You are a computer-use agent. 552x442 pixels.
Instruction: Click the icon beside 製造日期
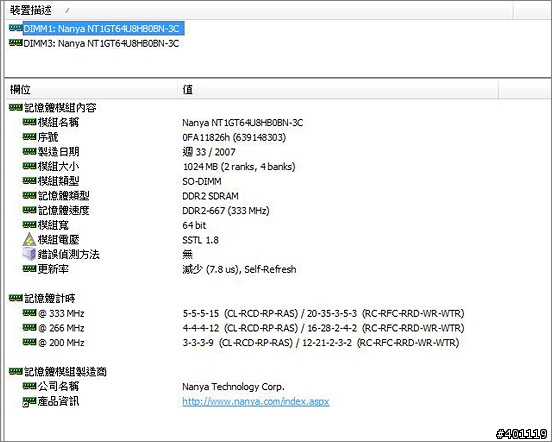point(30,151)
